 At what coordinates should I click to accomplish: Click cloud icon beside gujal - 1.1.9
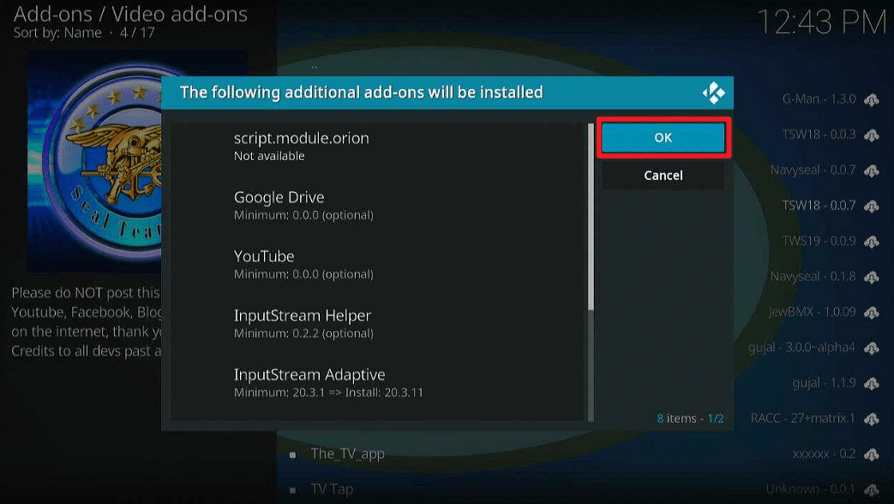click(x=871, y=383)
